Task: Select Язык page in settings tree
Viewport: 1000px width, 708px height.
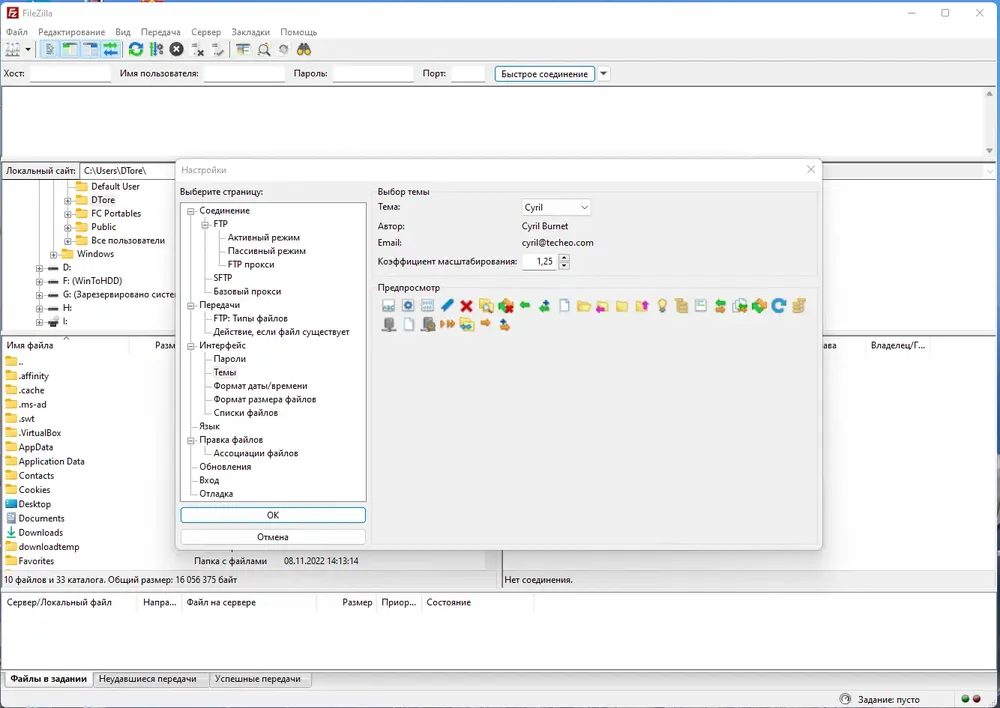Action: point(209,427)
